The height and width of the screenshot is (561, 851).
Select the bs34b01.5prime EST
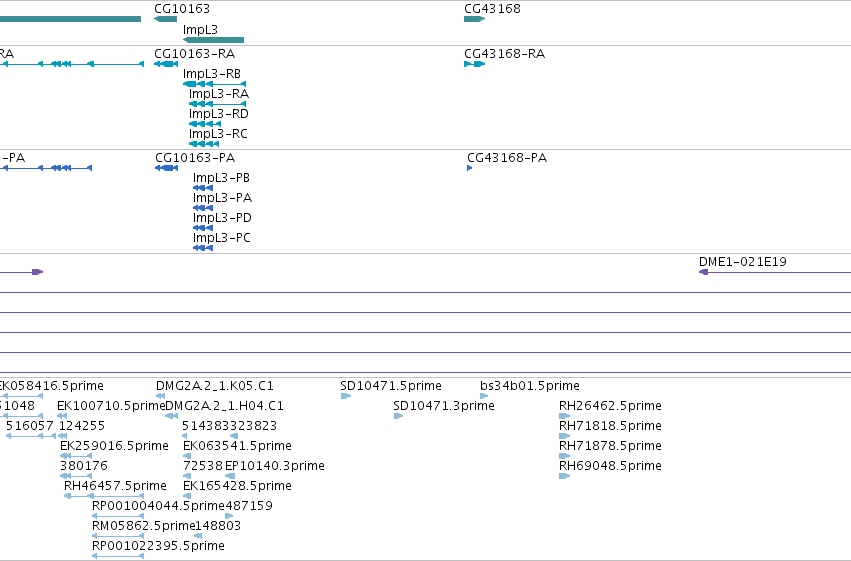click(484, 397)
